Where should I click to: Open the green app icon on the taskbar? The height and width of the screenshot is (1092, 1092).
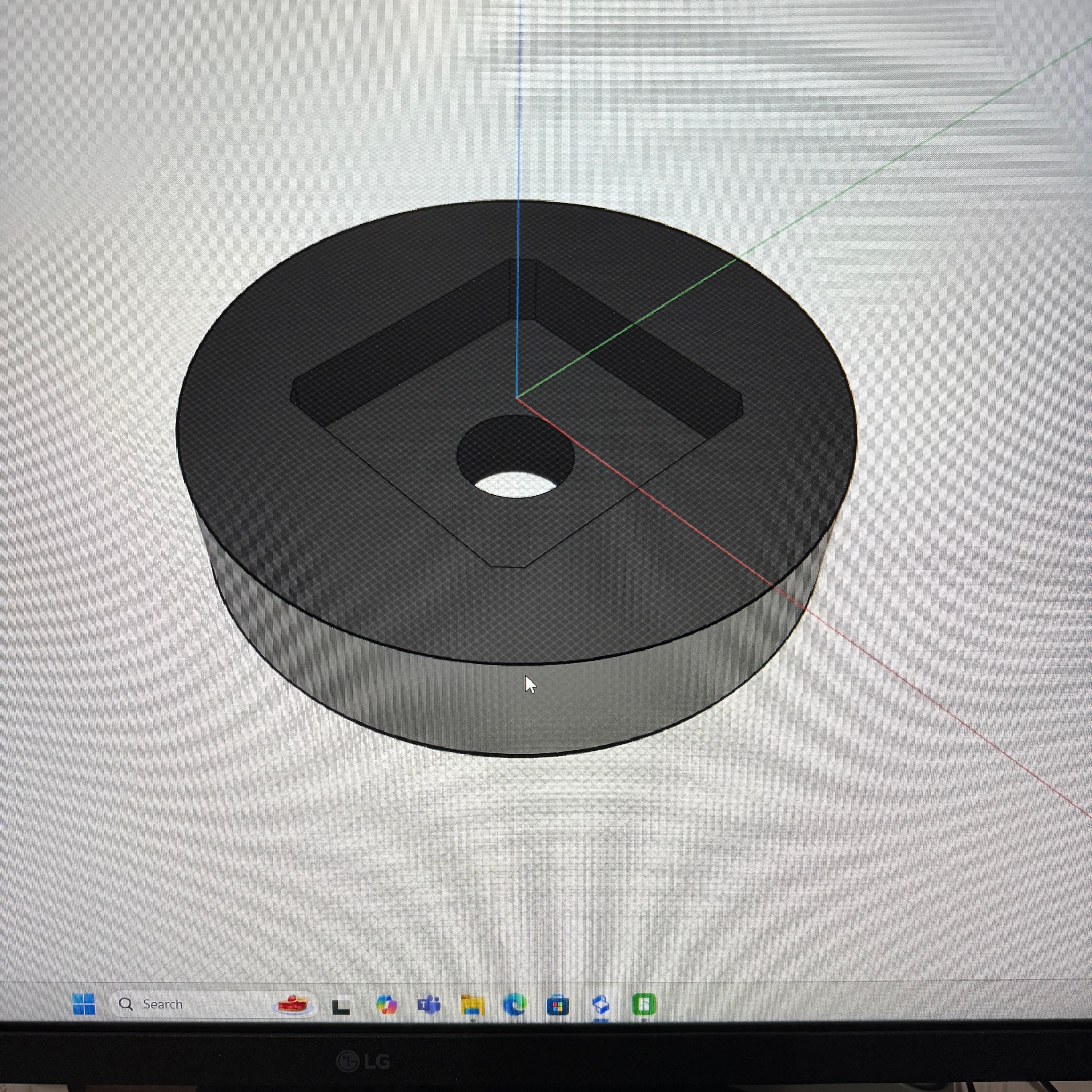[x=644, y=1005]
